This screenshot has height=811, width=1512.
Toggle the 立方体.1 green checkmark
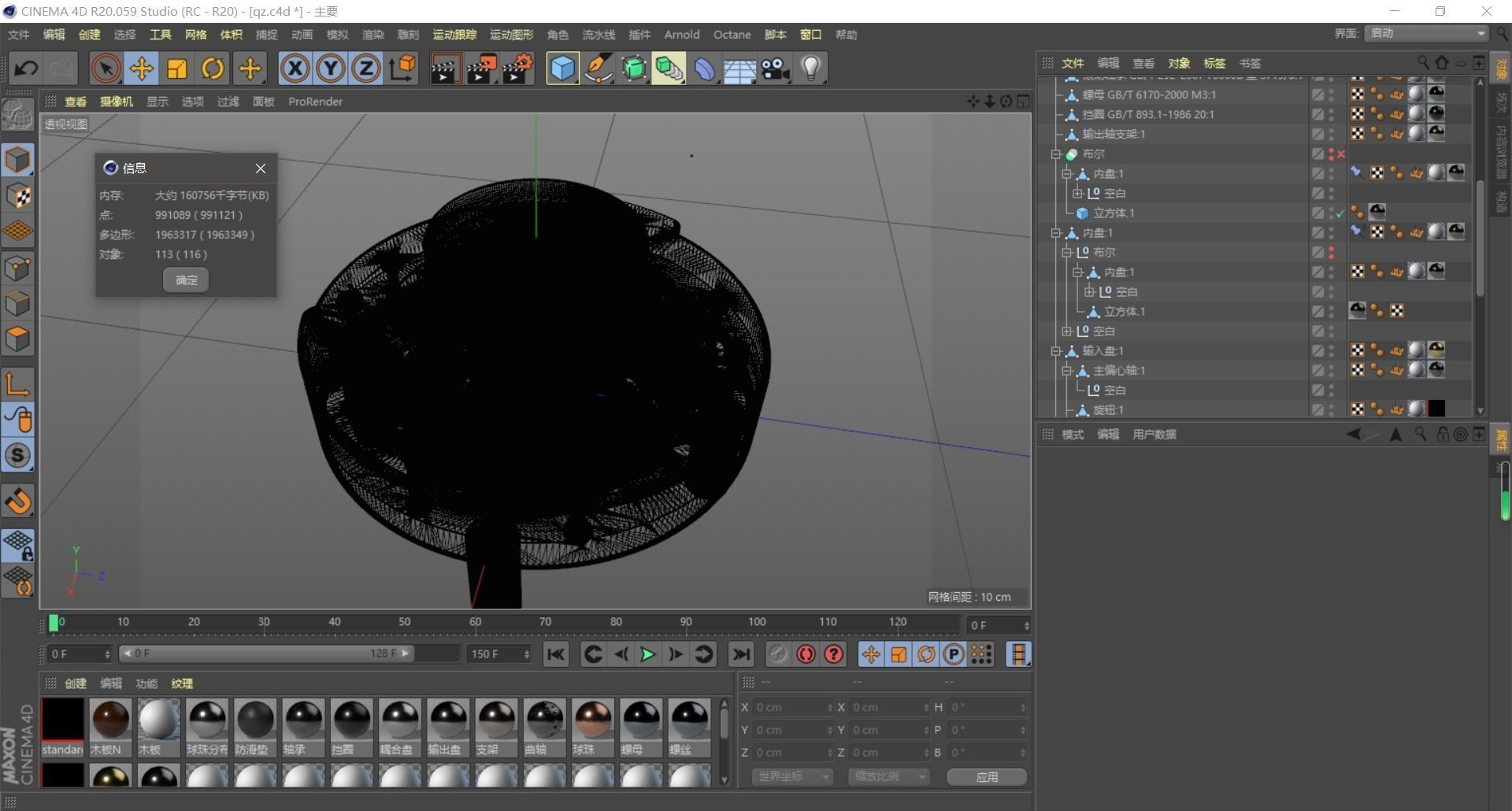point(1340,213)
